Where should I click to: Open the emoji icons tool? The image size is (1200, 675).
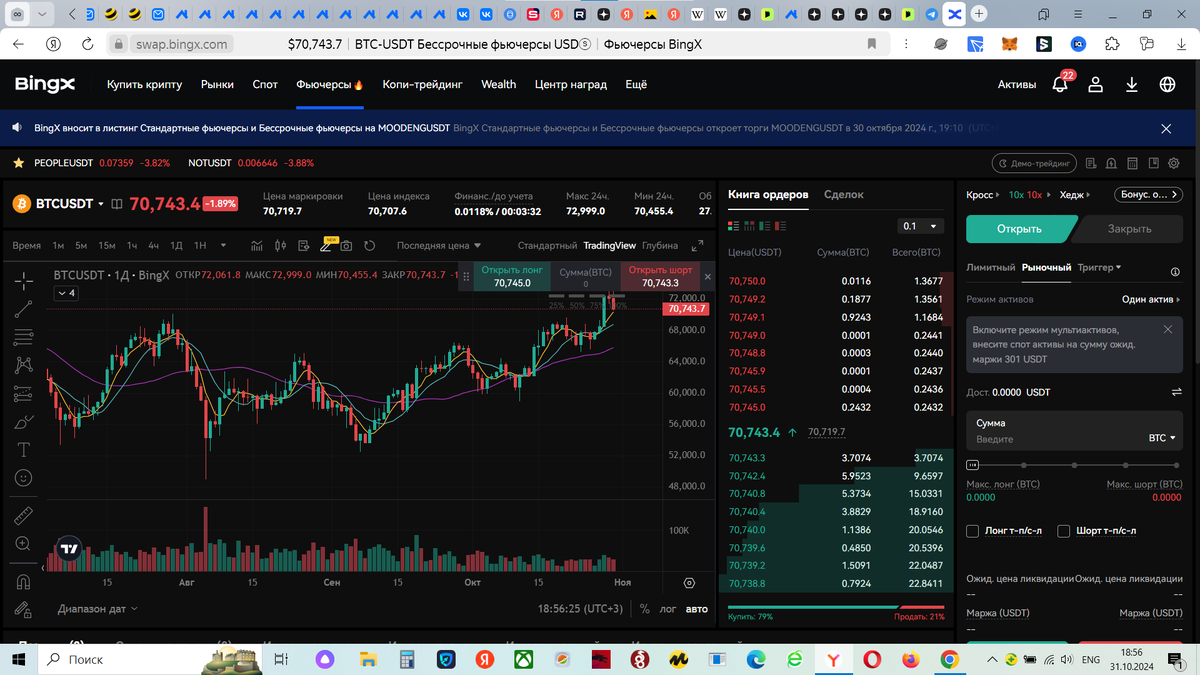[24, 478]
